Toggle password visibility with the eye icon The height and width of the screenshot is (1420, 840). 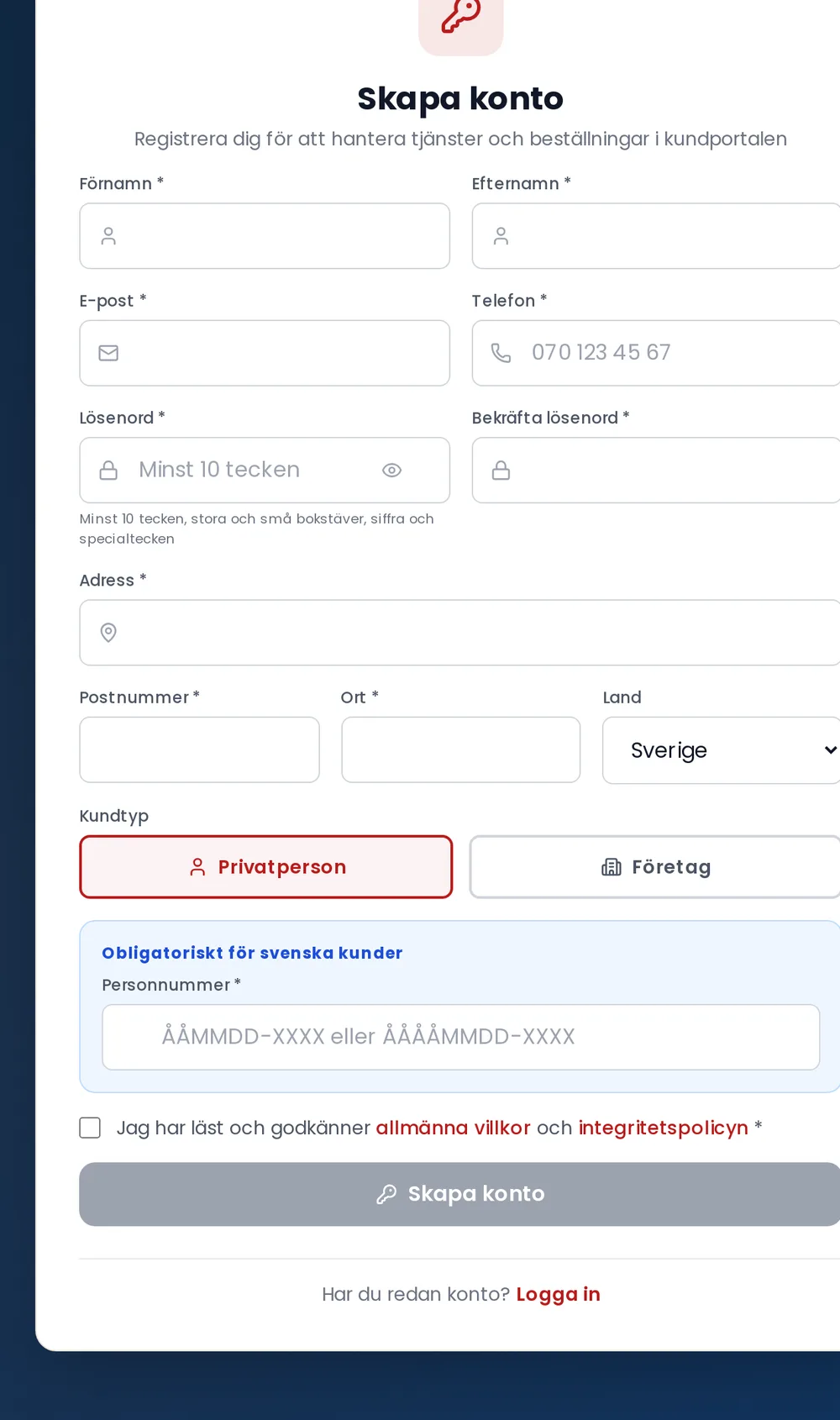coord(391,471)
